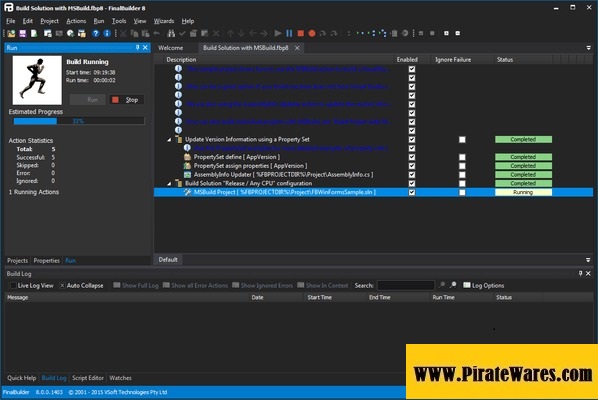Image resolution: width=598 pixels, height=400 pixels.
Task: Open the Tools menu
Action: [x=119, y=21]
